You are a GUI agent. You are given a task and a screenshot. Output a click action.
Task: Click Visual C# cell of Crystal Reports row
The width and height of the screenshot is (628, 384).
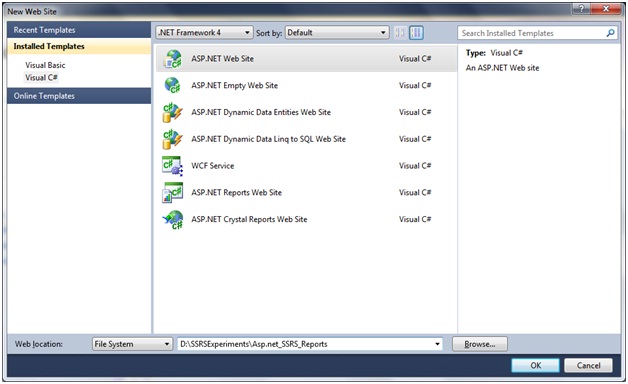coord(415,219)
